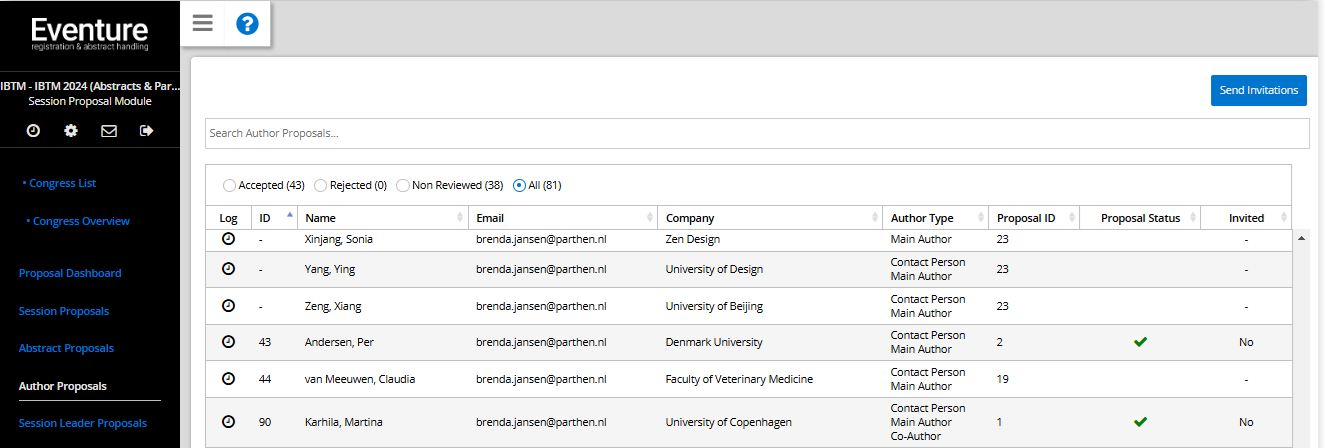Open Abstract Proposals from the sidebar
The image size is (1325, 448).
pyautogui.click(x=66, y=348)
